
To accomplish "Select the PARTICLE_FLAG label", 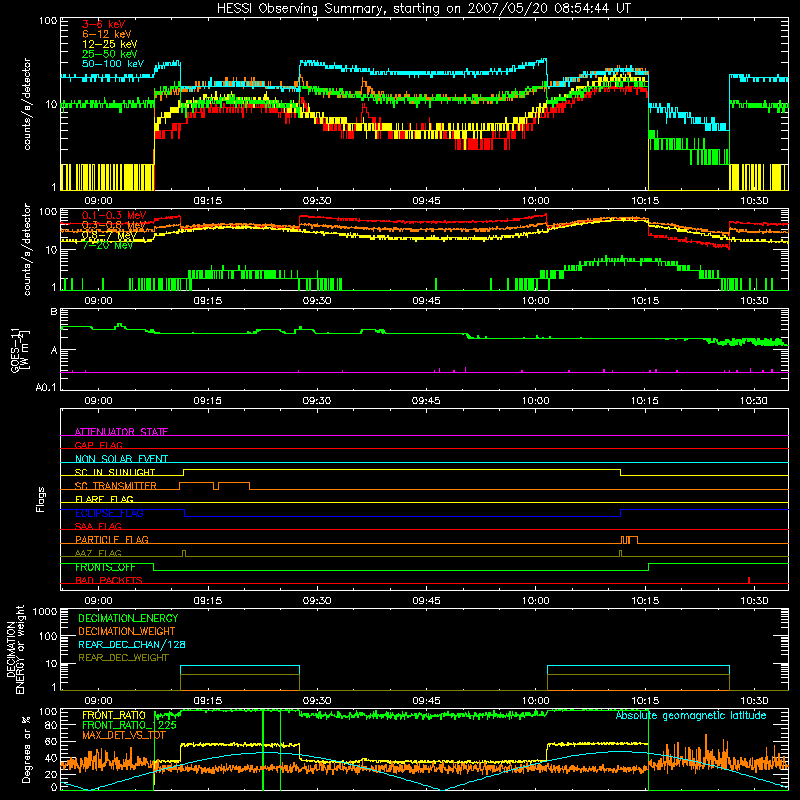I will (112, 539).
